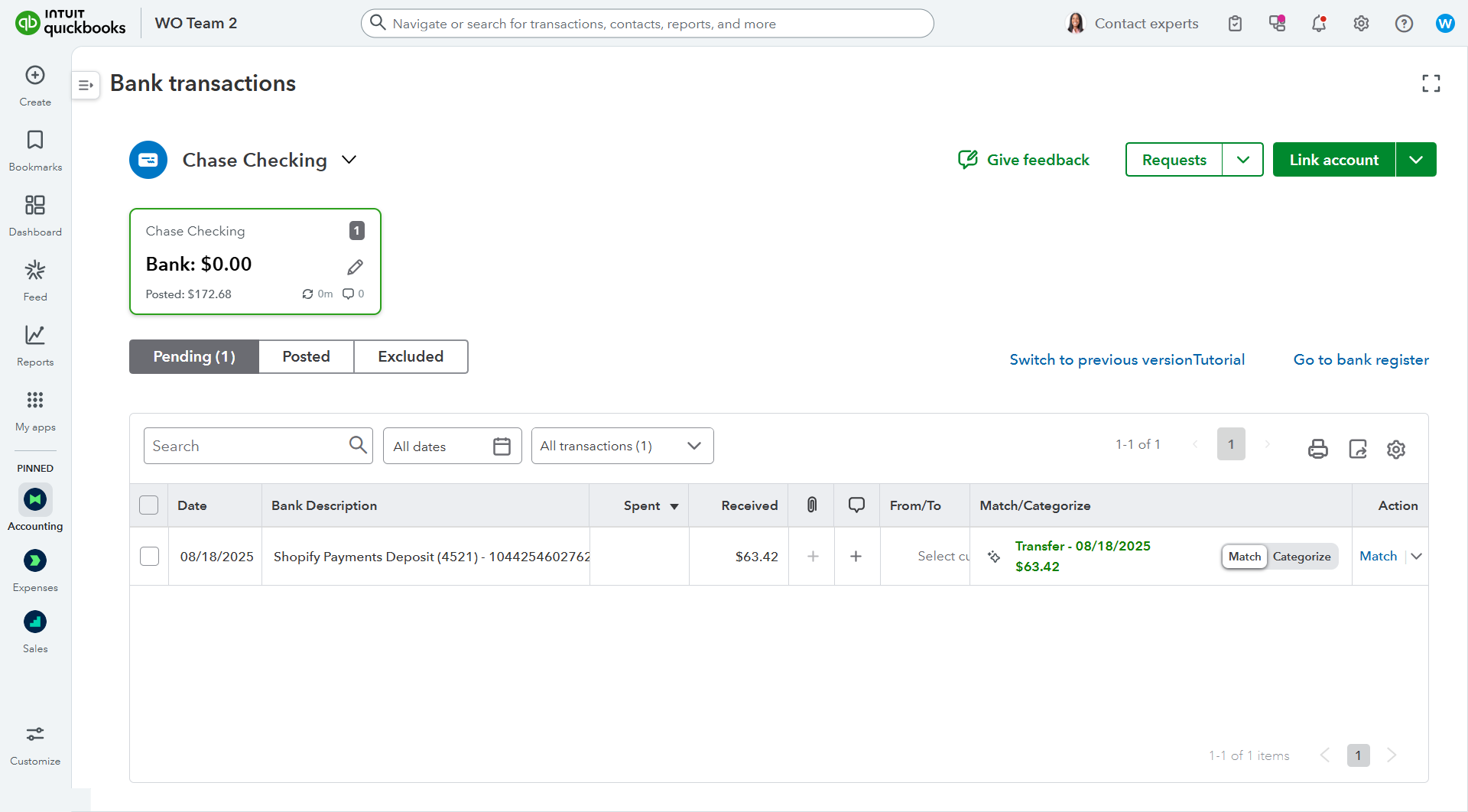Click the transactions Search input field
Viewport: 1468px width, 812px height.
point(246,446)
